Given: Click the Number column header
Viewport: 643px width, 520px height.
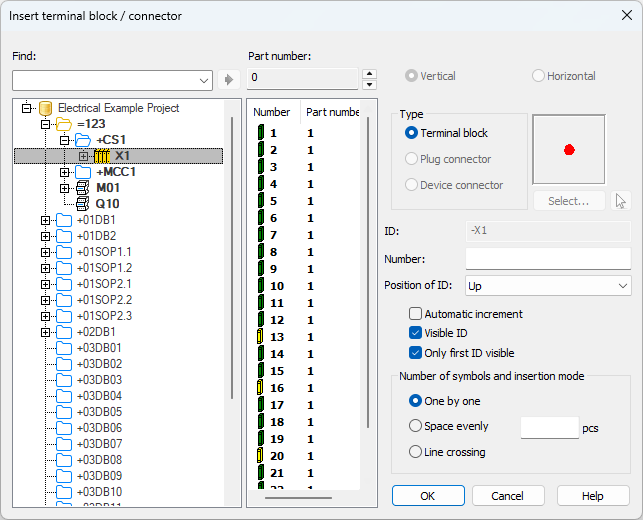Looking at the screenshot, I should tap(272, 112).
